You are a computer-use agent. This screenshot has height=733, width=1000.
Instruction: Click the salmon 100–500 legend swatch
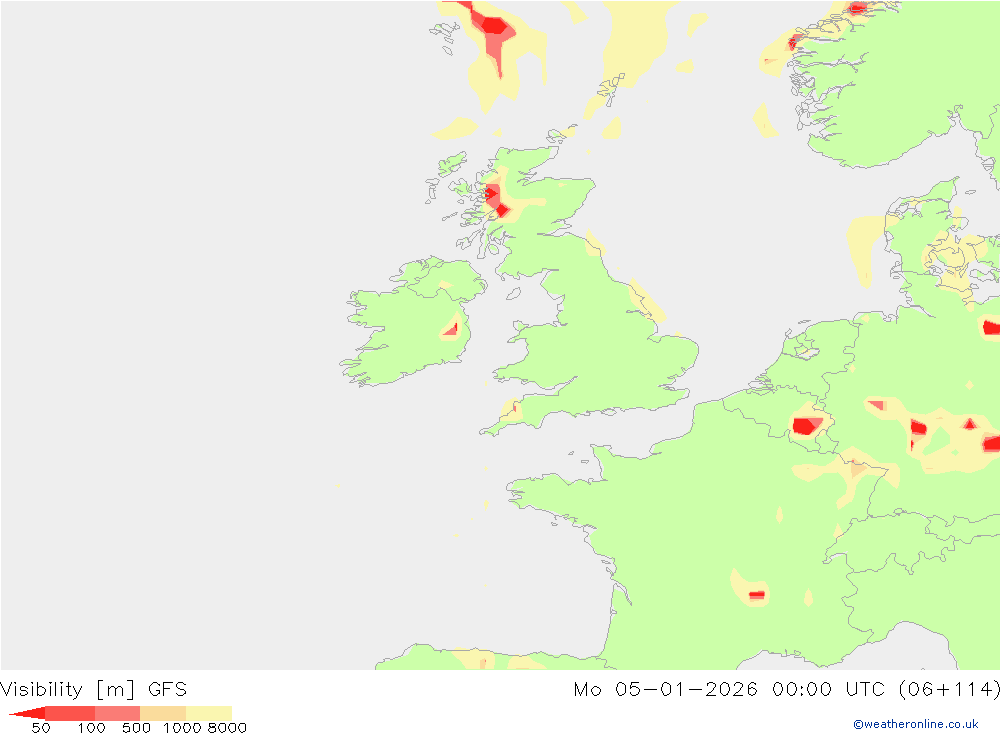click(x=117, y=713)
